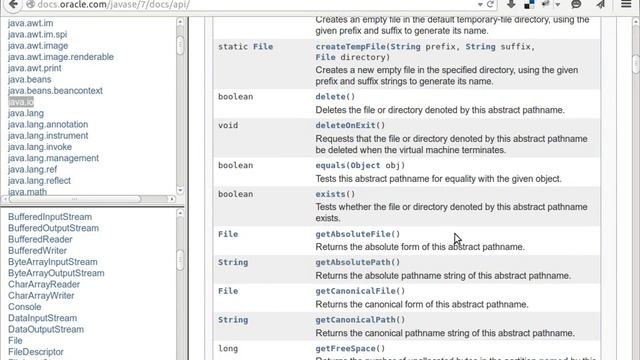Open java.lang.reflect package
The width and height of the screenshot is (640, 360).
click(x=40, y=180)
